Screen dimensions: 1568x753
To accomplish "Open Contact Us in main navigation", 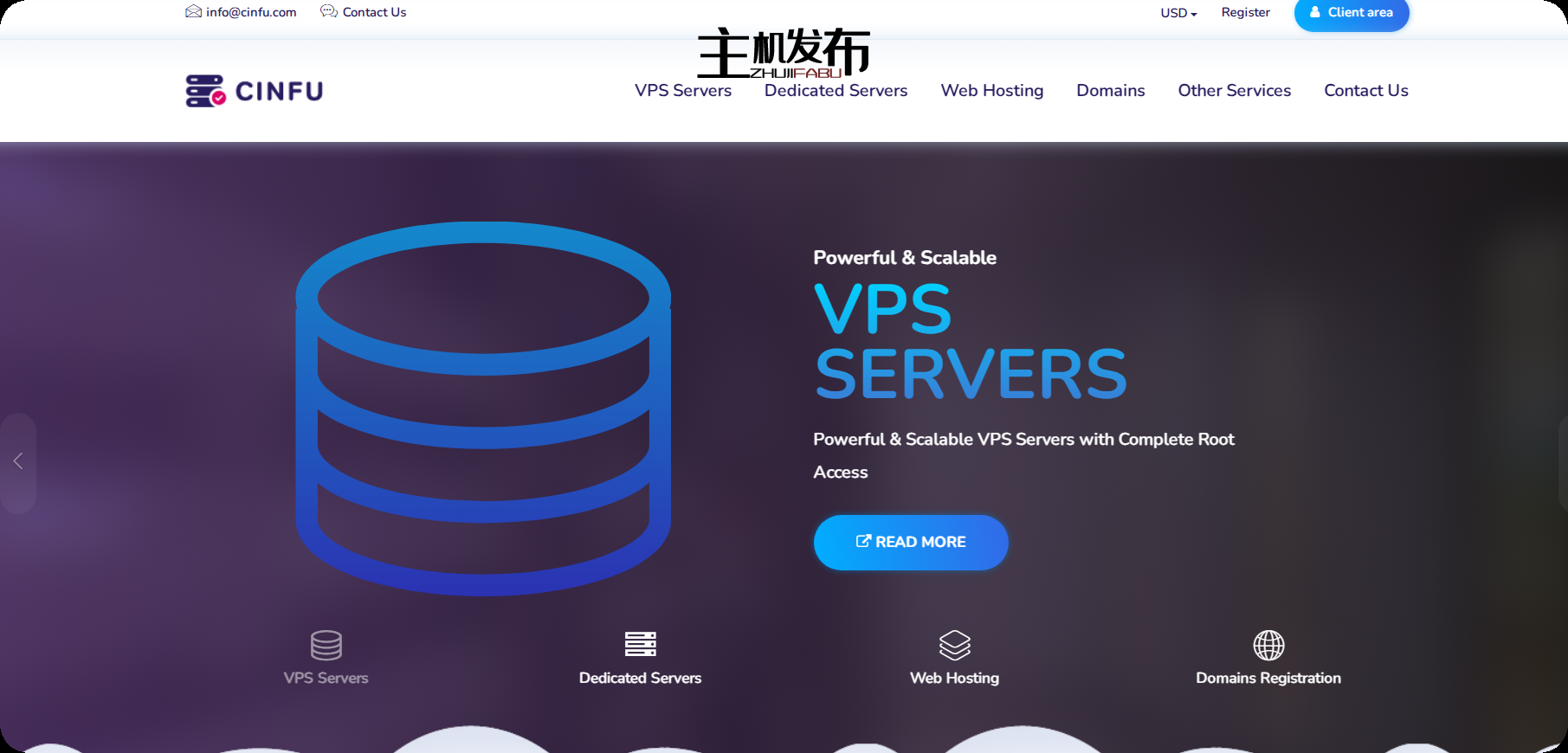I will [1366, 90].
